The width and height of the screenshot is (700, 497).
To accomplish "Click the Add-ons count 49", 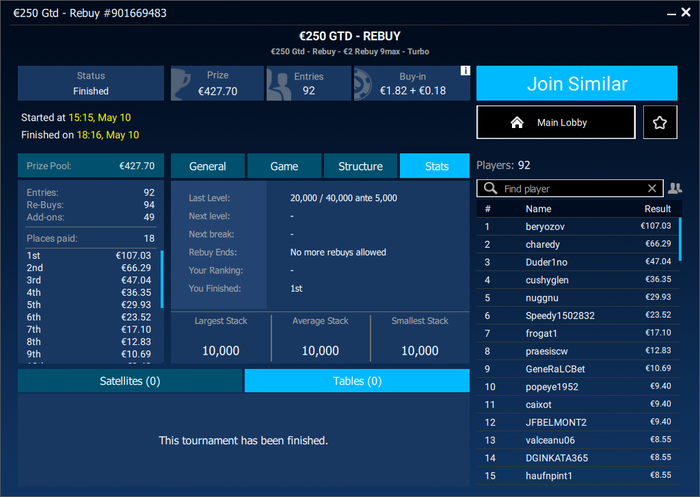I will pyautogui.click(x=149, y=217).
